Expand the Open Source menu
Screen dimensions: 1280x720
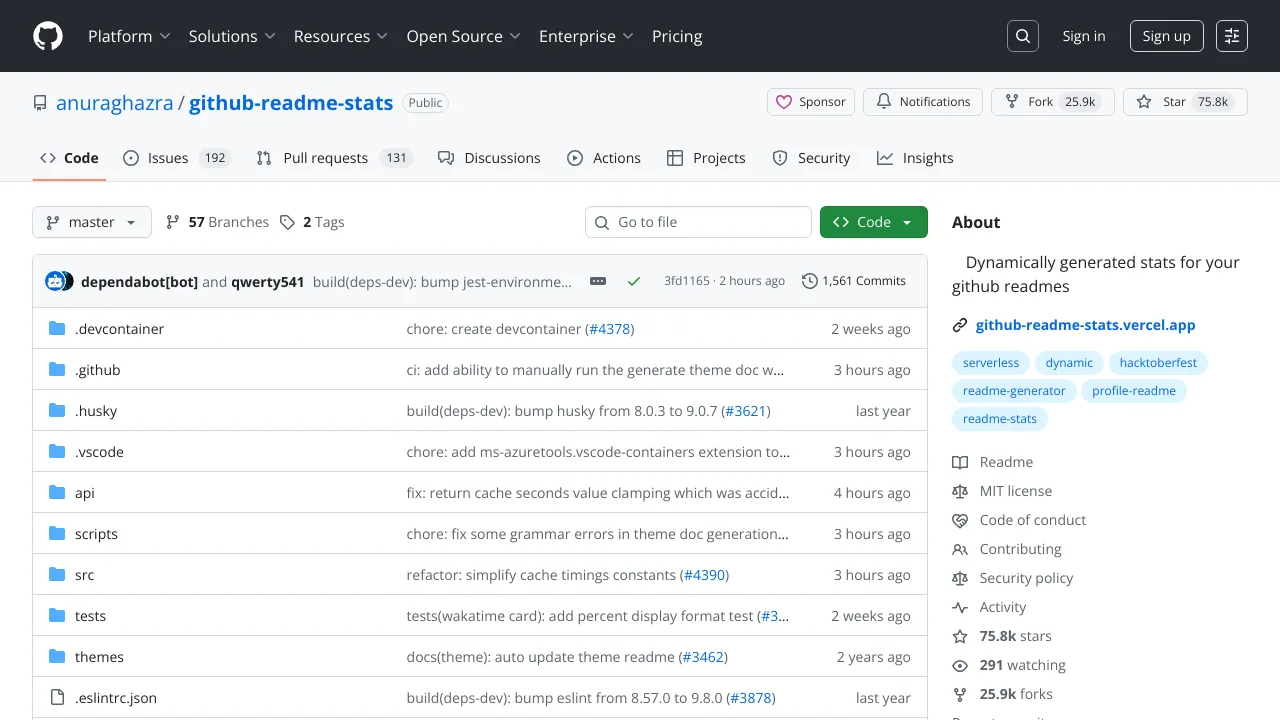click(463, 36)
